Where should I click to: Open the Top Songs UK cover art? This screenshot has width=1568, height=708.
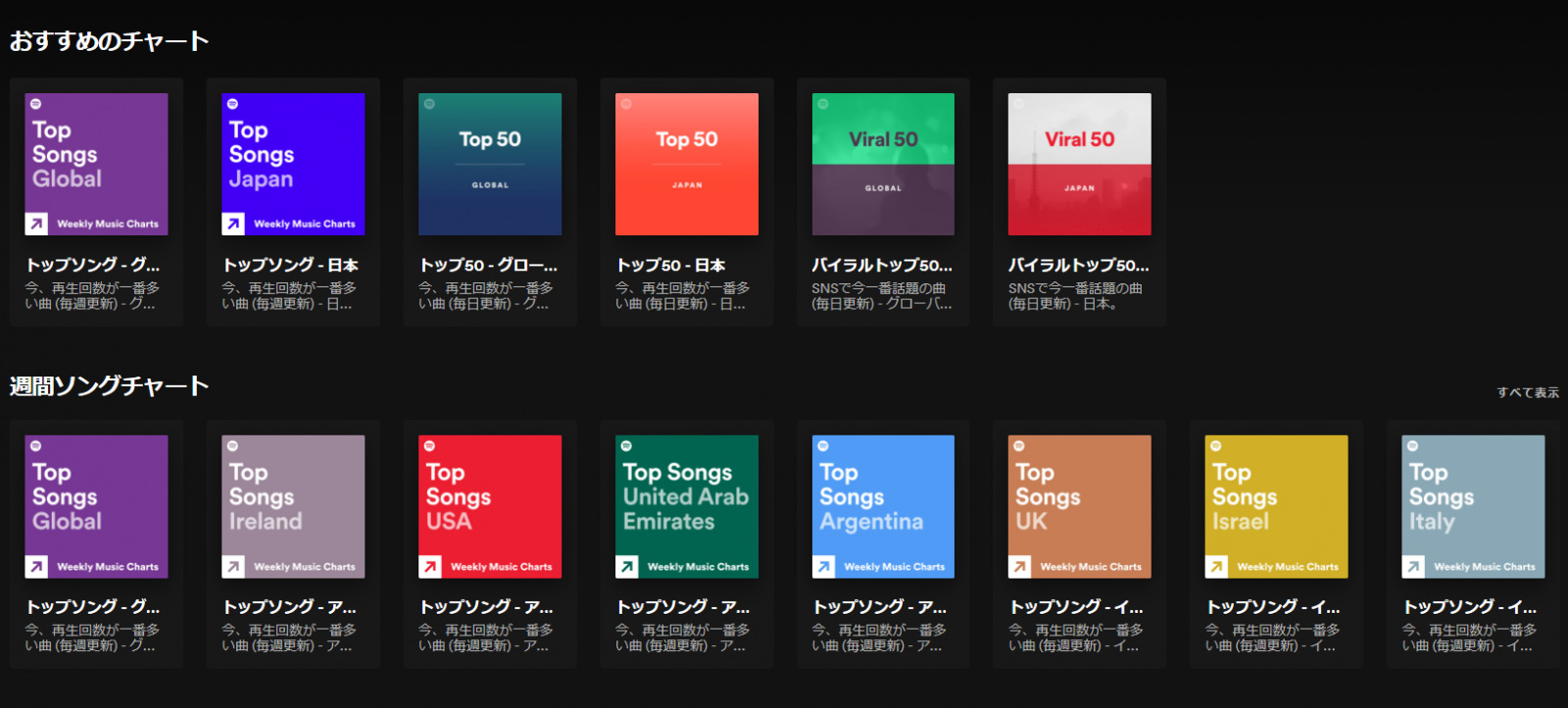click(x=1080, y=506)
